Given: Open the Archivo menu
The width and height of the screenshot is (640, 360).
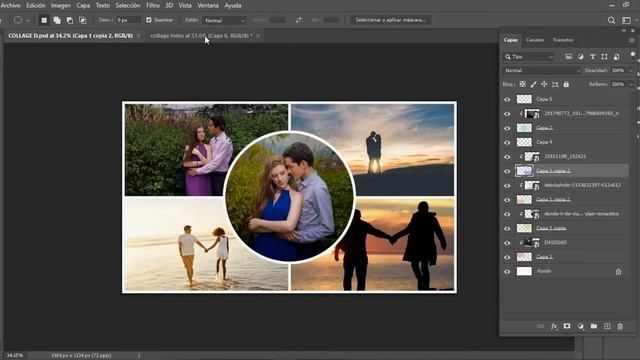Looking at the screenshot, I should (x=11, y=5).
